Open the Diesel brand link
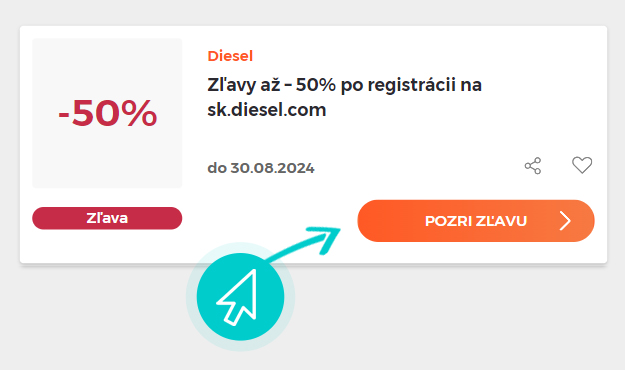625x370 pixels. pyautogui.click(x=230, y=56)
